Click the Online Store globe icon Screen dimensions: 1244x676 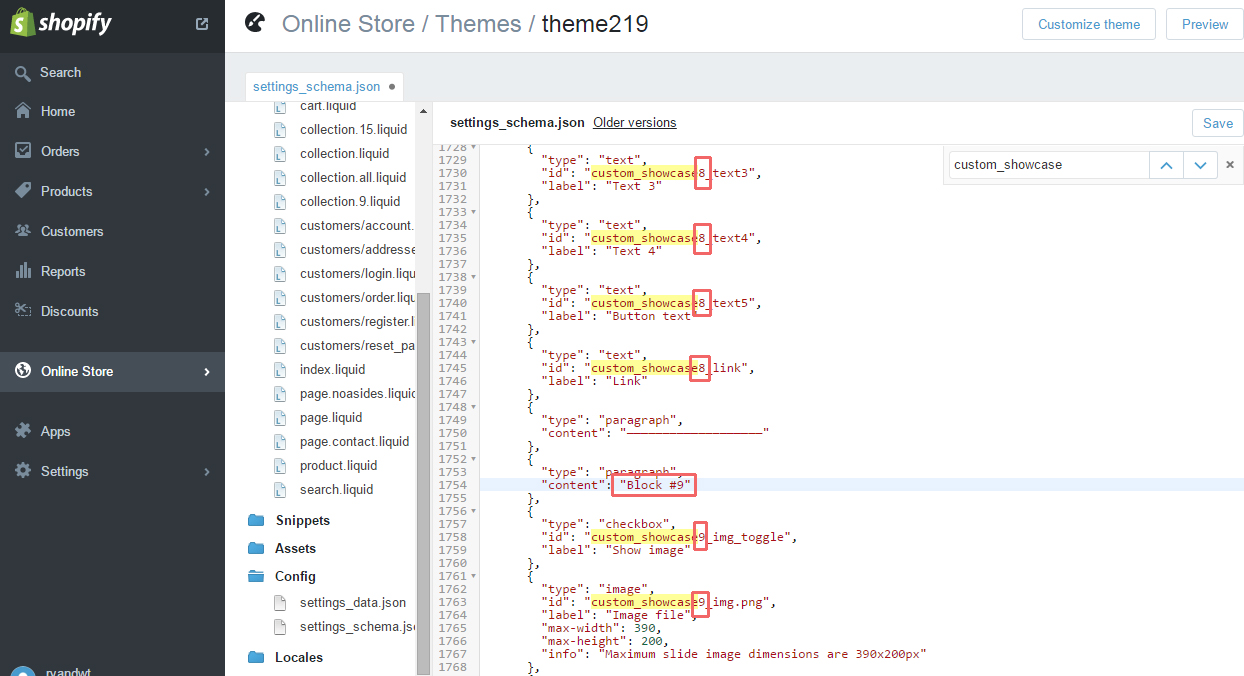coord(23,371)
